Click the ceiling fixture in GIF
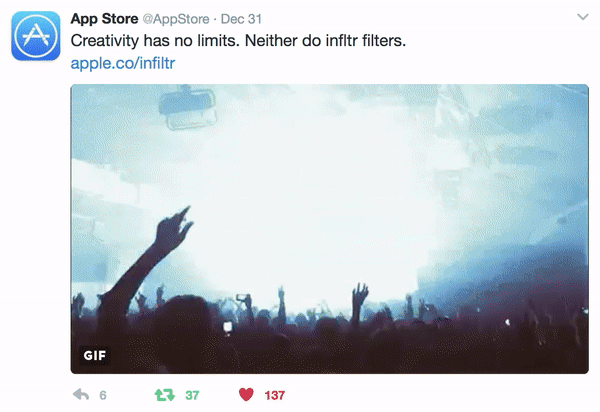 tap(188, 107)
